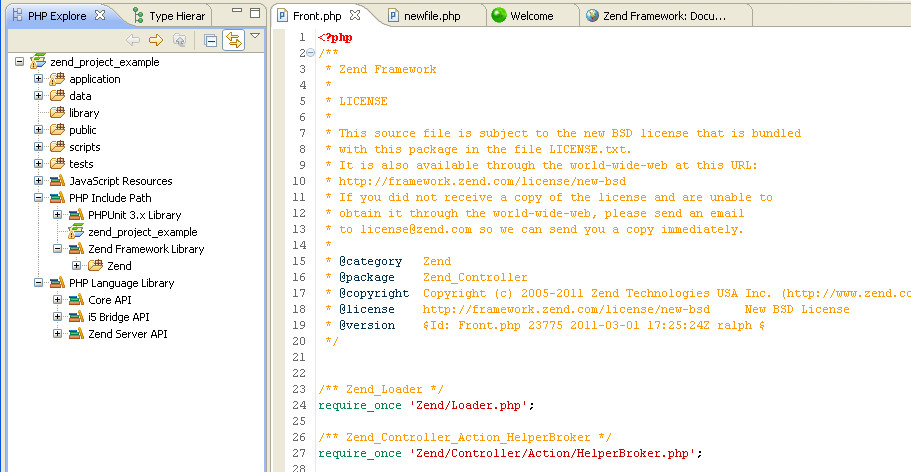Viewport: 911px width, 472px height.
Task: Select the Front.php editor tab
Action: click(317, 16)
